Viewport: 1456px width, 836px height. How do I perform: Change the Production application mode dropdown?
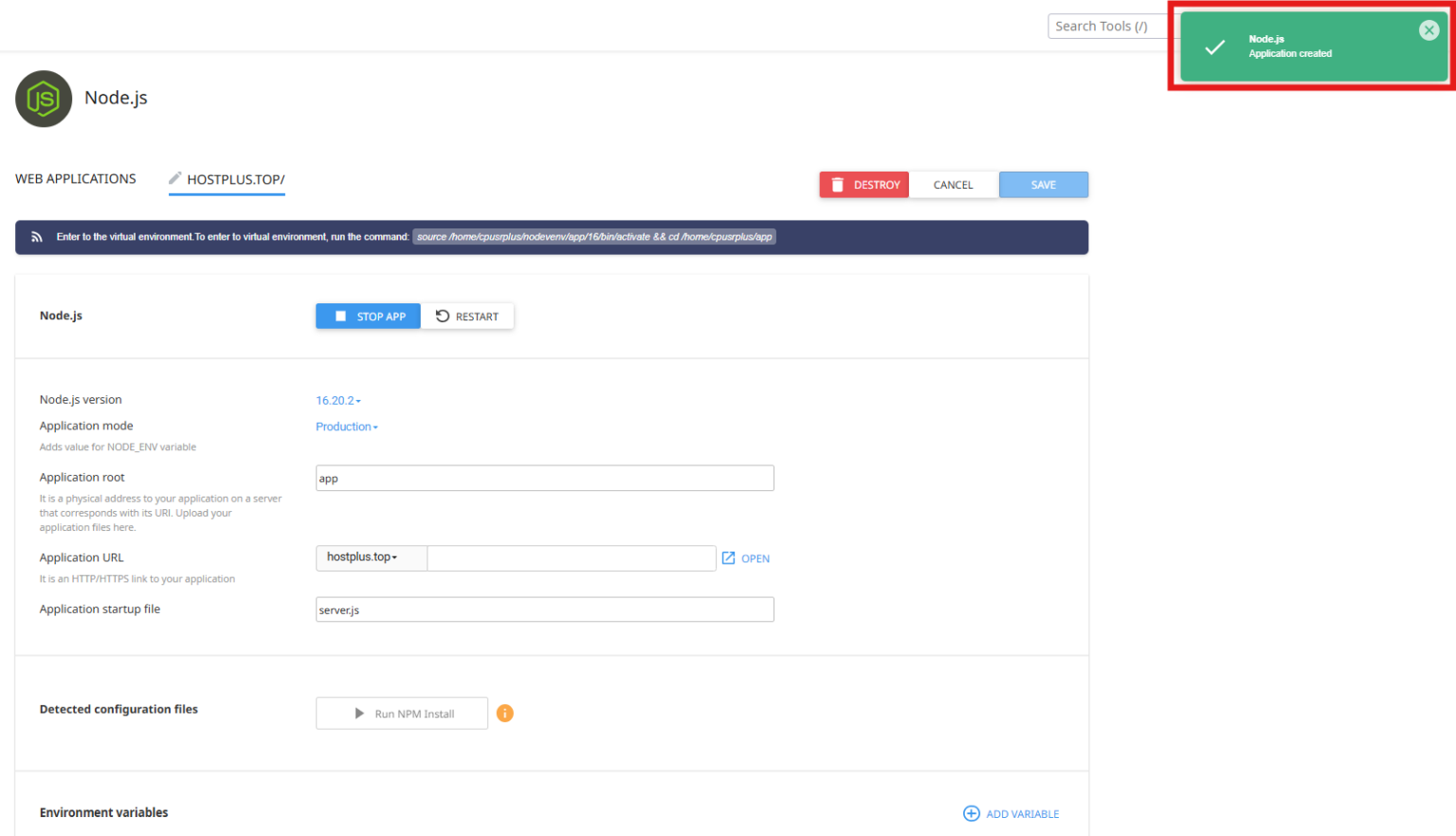(x=347, y=427)
